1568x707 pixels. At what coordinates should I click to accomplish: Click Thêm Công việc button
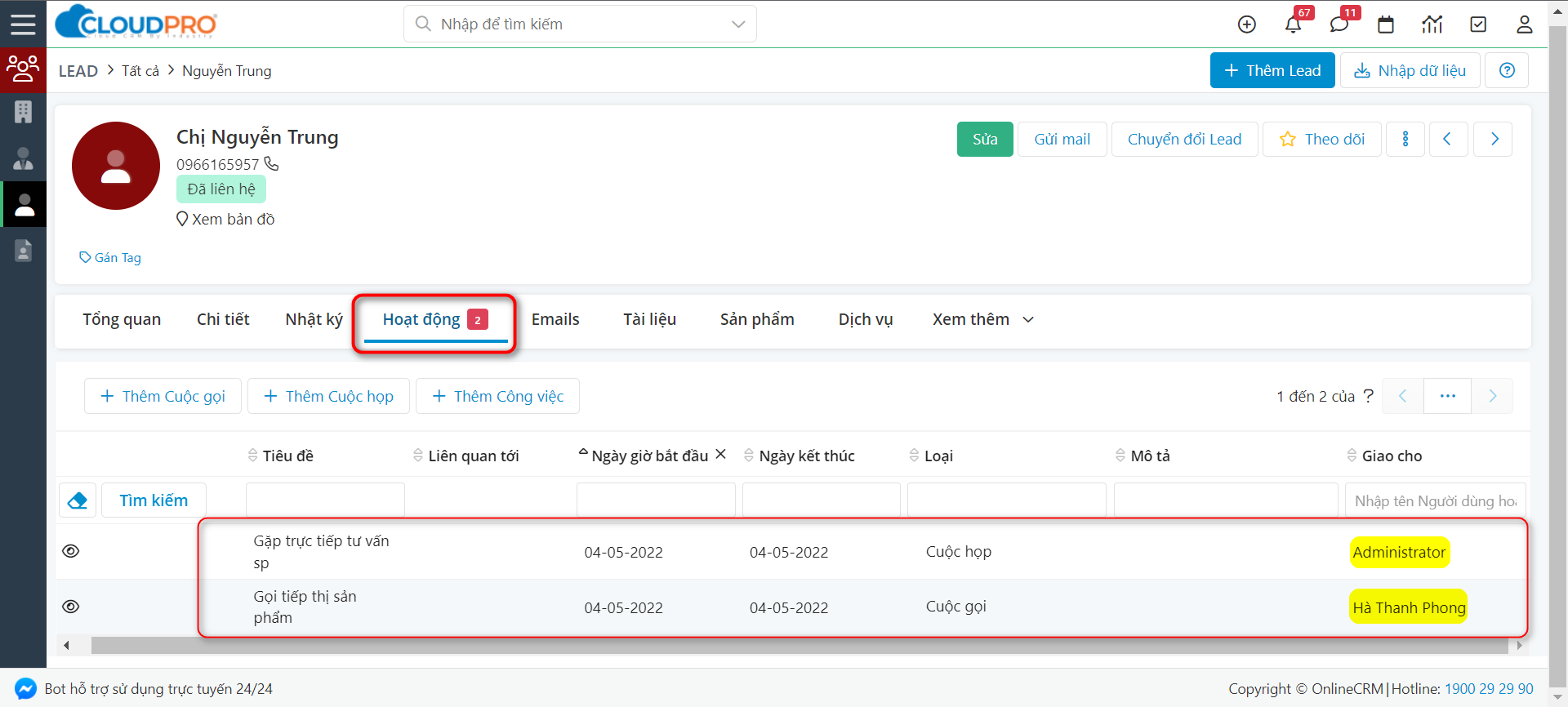coord(497,396)
